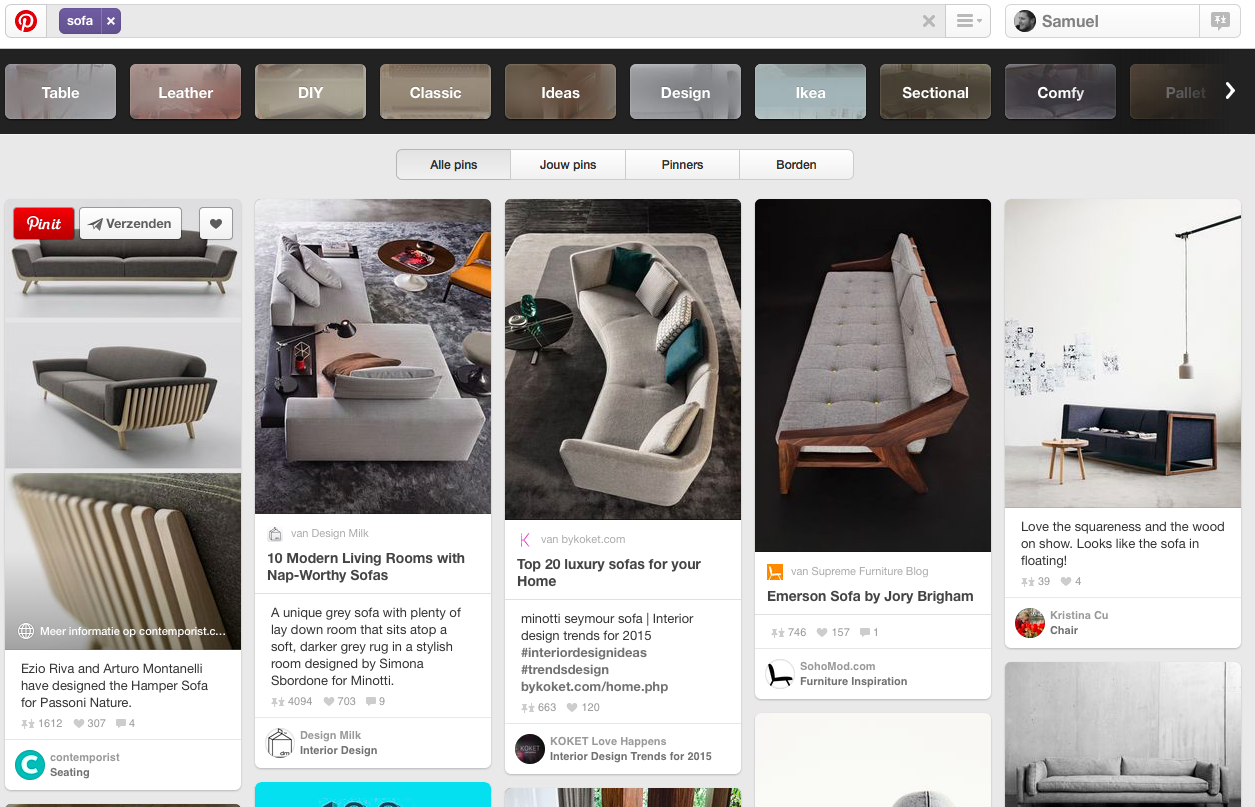Select the Alle pins tab
This screenshot has width=1255, height=807.
(454, 165)
